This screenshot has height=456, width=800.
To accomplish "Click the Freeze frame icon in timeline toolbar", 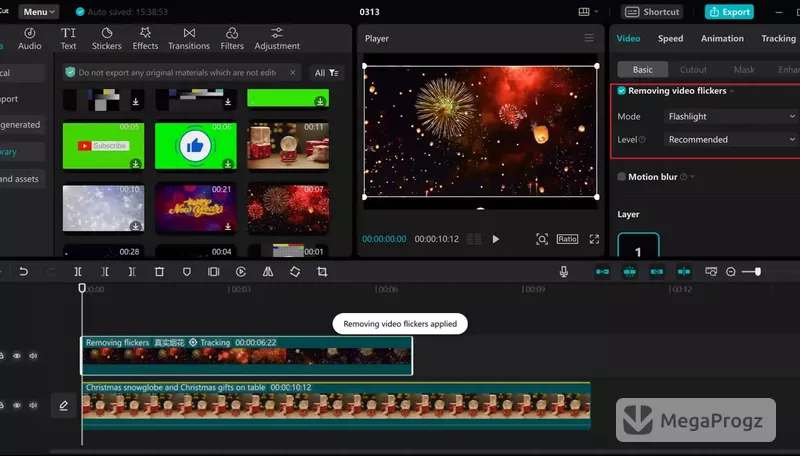I will coord(213,272).
